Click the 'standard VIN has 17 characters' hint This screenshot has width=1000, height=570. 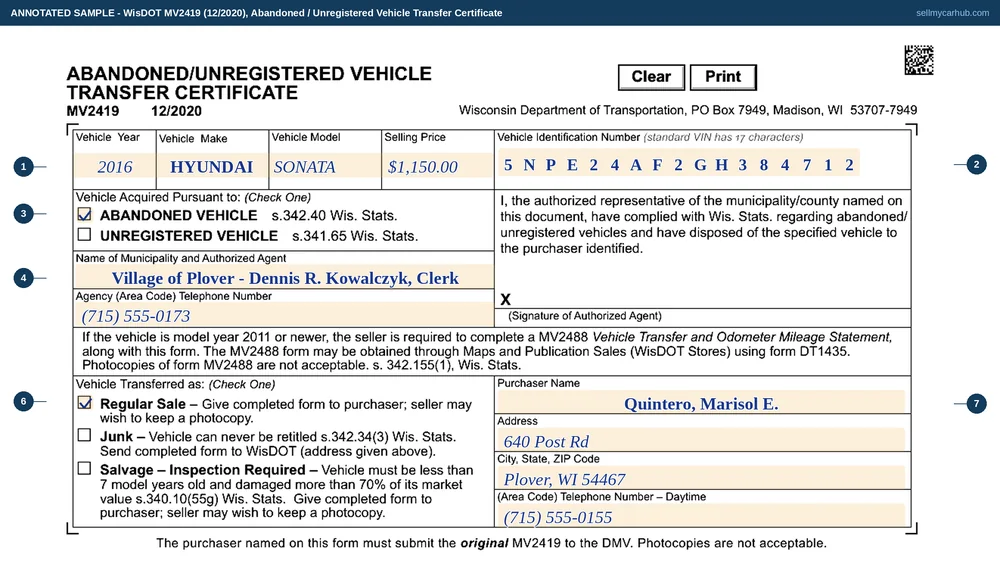(x=723, y=137)
